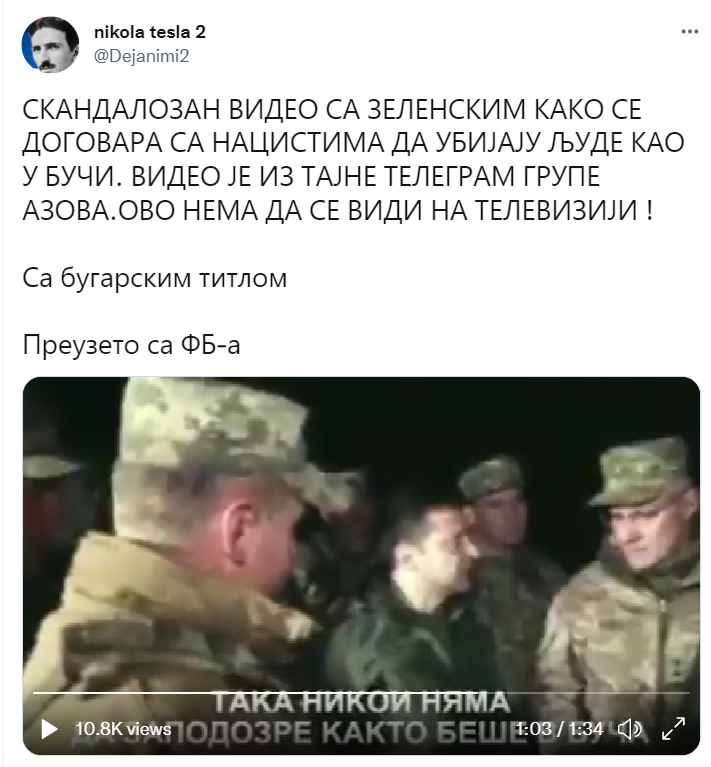Open the @Dejanimi2 handle link
Screen dimensions: 711x767
coord(141,56)
